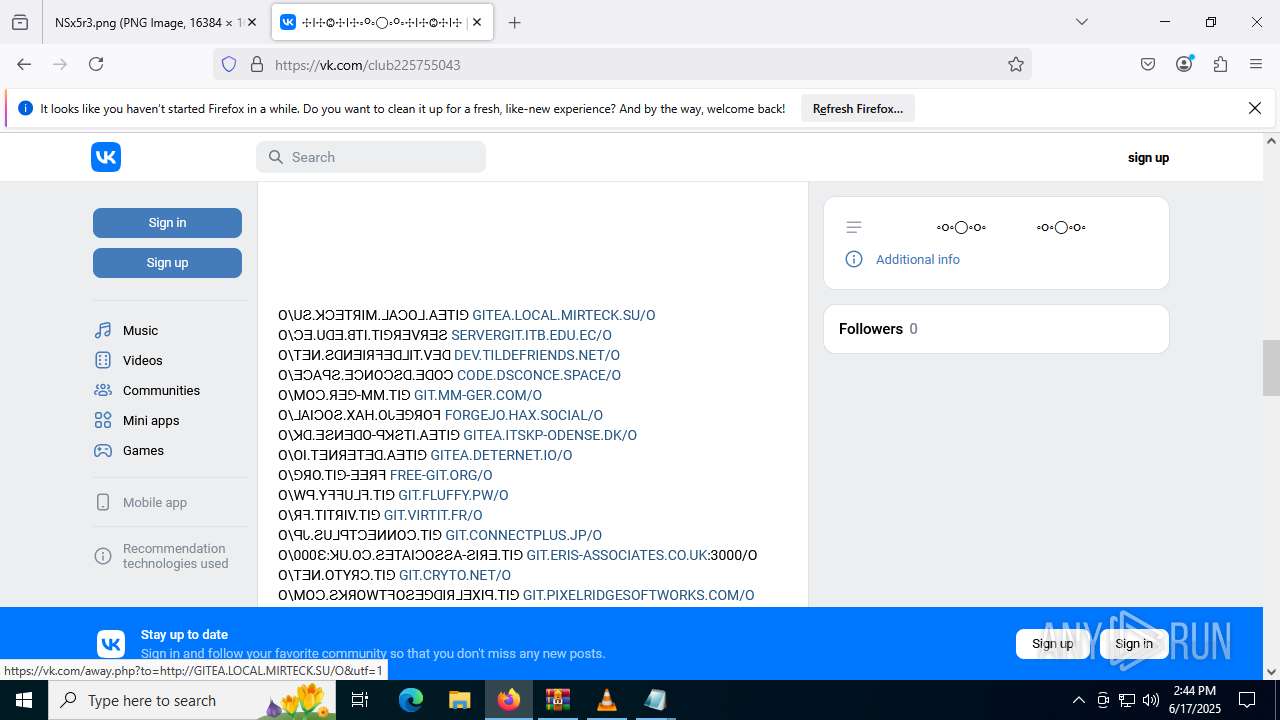
Task: Open the Firefox application menu
Action: tap(1256, 64)
